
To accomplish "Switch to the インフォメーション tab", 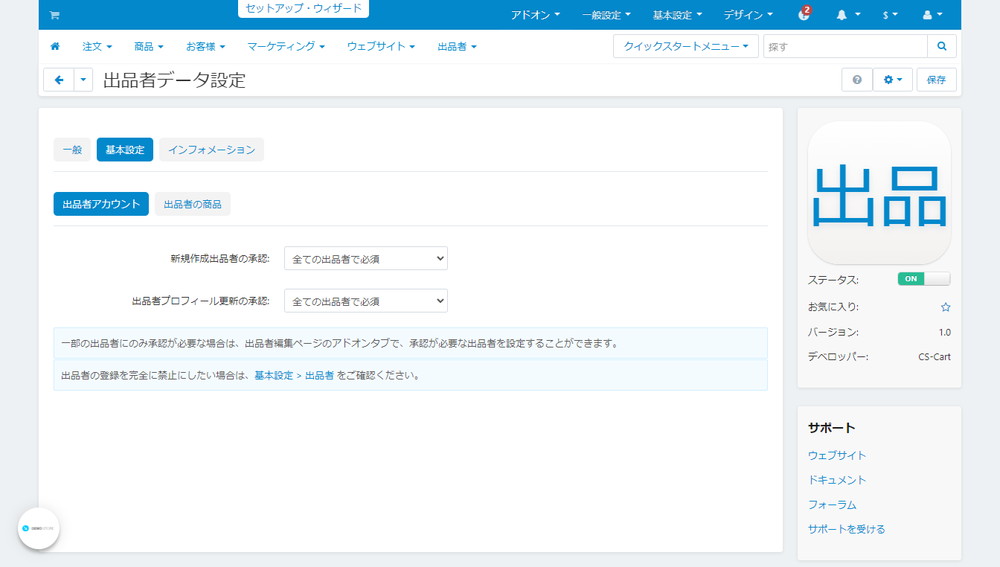I will (211, 150).
